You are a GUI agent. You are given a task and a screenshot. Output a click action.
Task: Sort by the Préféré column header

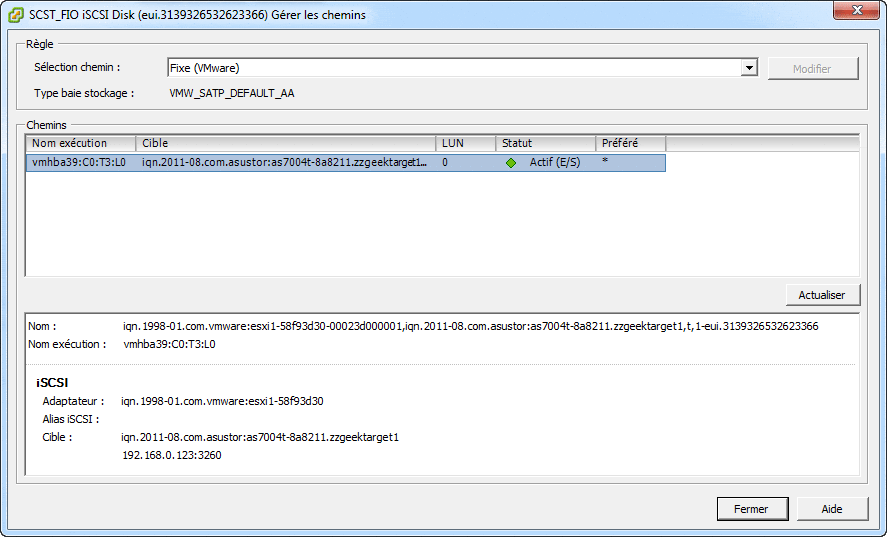630,143
